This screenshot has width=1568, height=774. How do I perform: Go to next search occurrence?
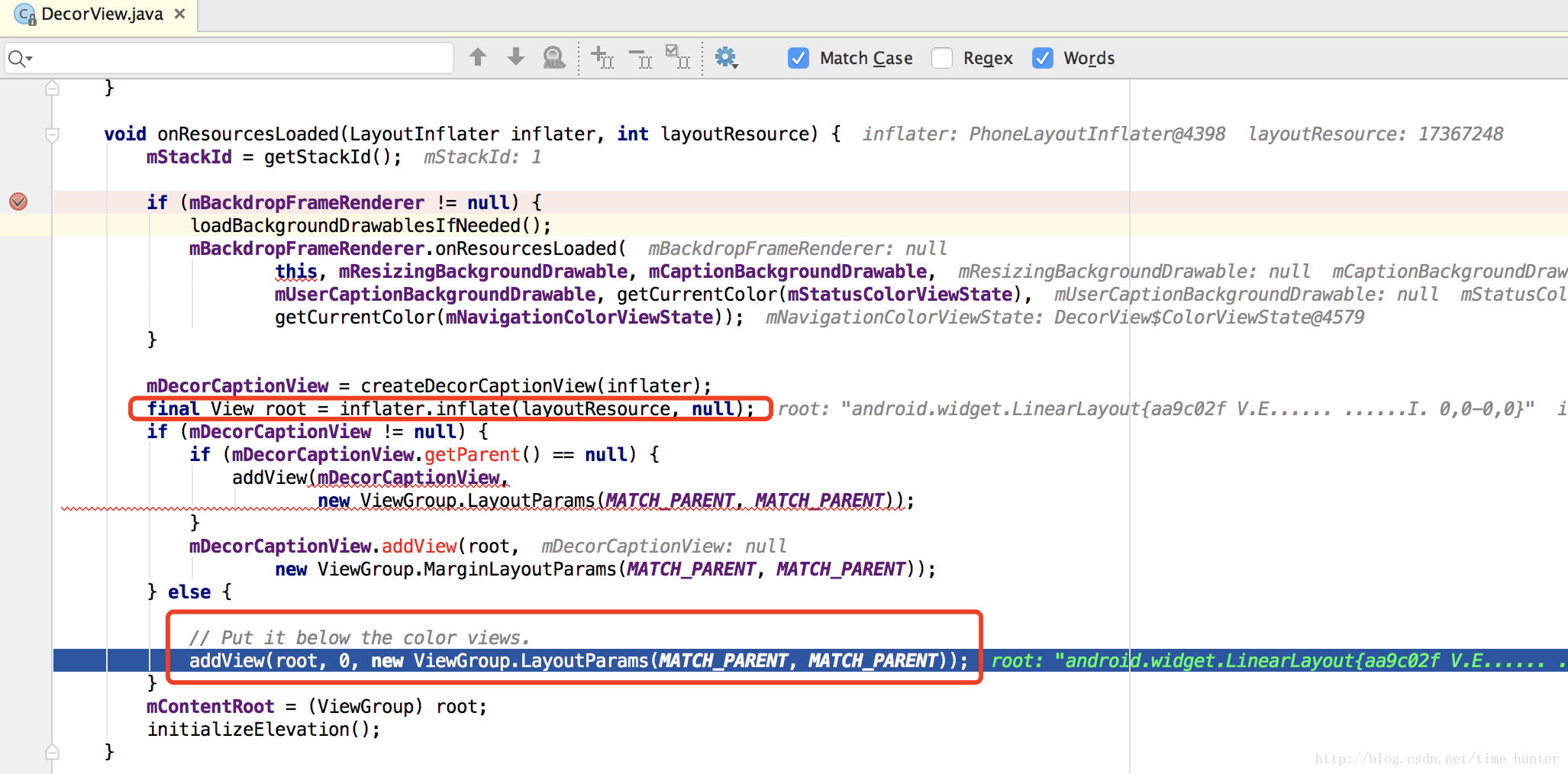tap(516, 56)
